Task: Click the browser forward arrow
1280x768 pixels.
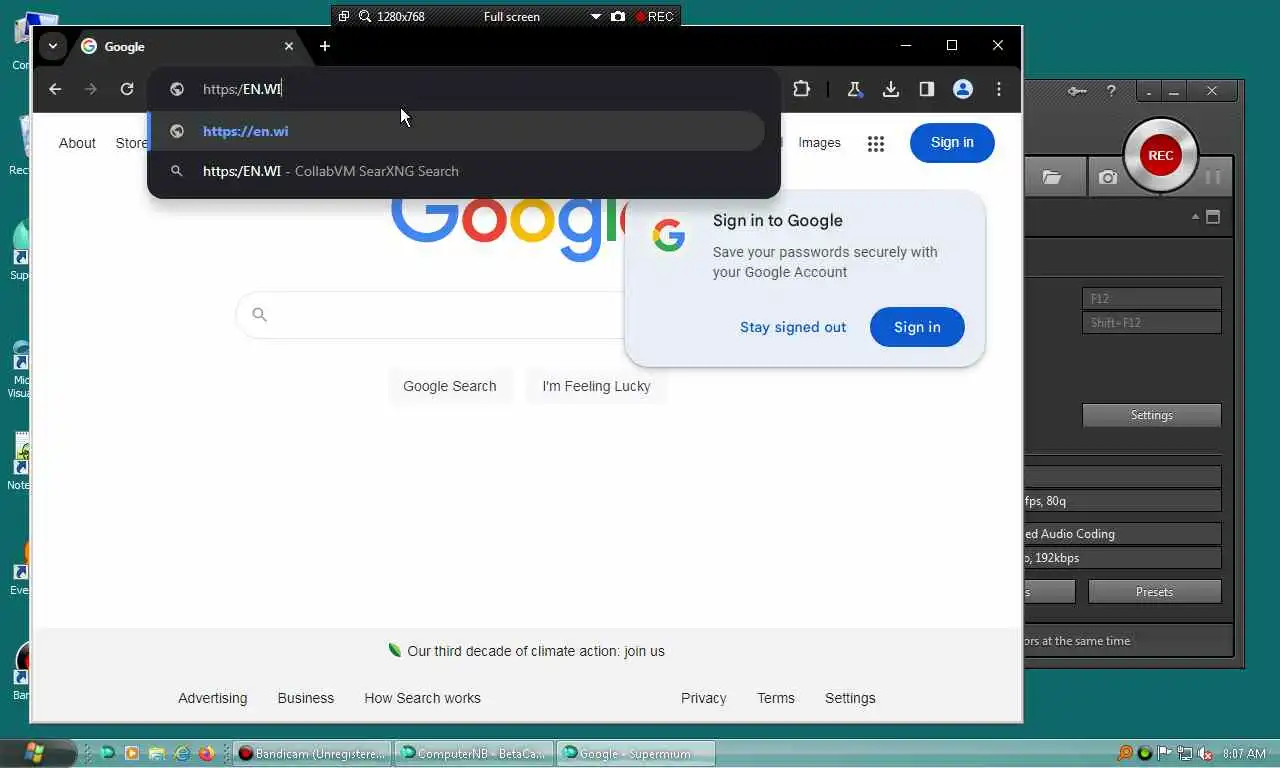Action: (91, 89)
